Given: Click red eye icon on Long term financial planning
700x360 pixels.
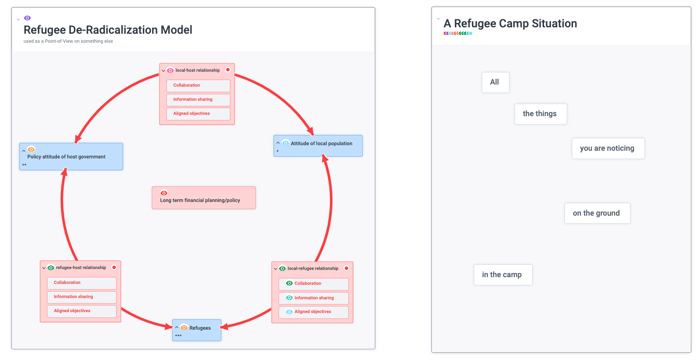Looking at the screenshot, I should (164, 193).
